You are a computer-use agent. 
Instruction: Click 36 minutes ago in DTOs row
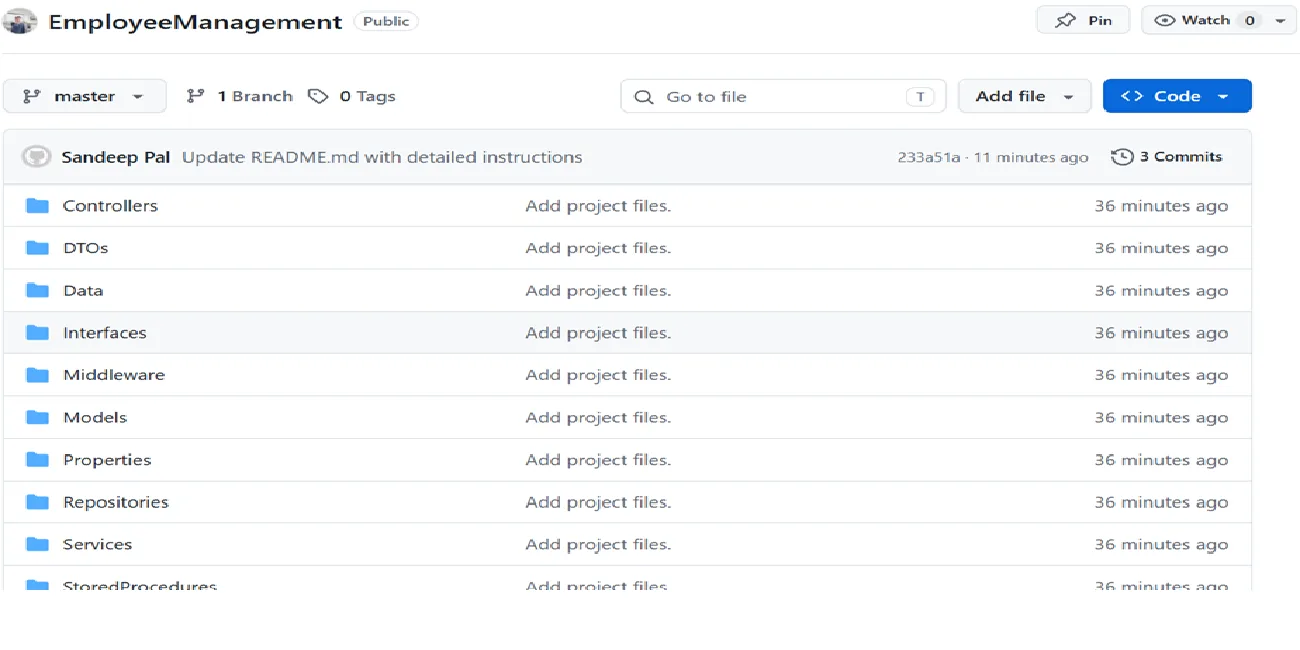[x=1161, y=248]
